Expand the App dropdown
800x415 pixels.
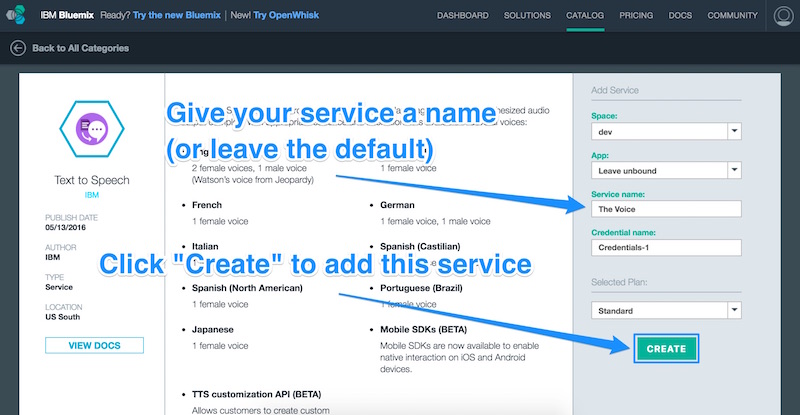pyautogui.click(x=665, y=170)
